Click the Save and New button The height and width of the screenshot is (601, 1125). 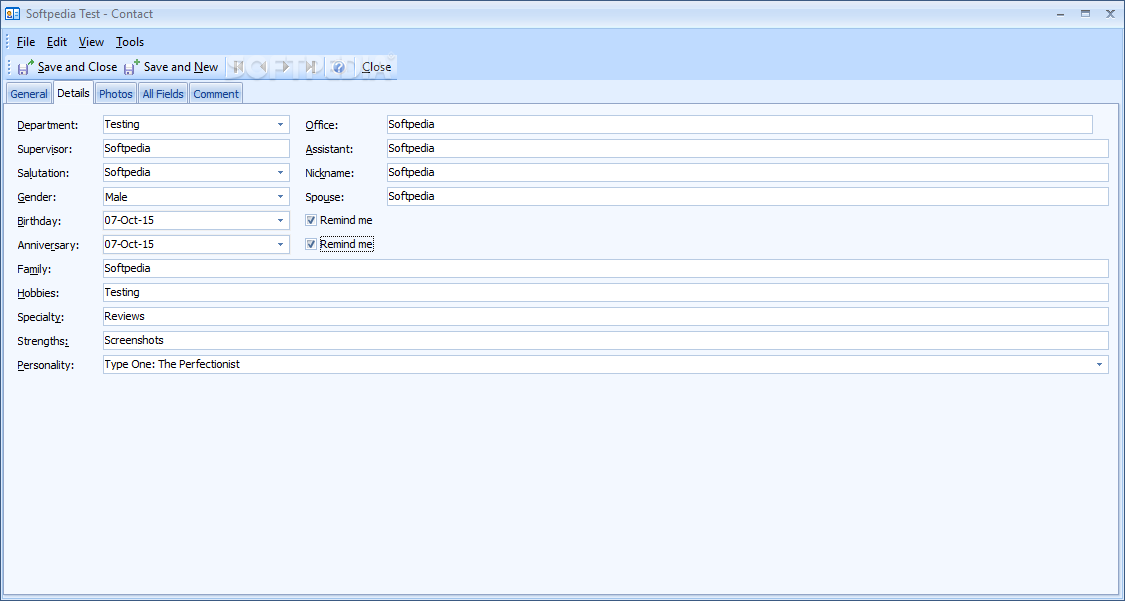[x=171, y=67]
